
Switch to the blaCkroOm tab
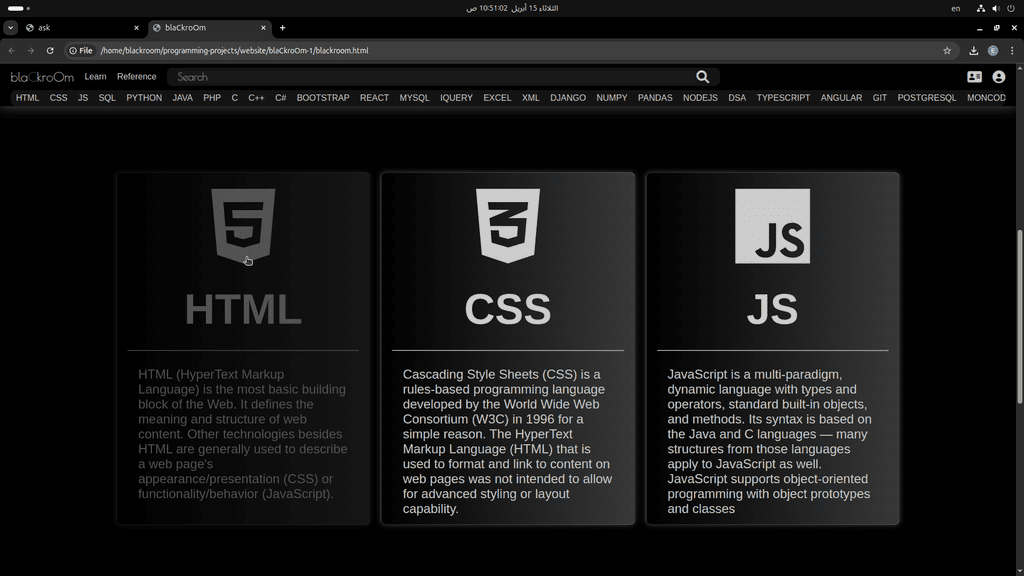click(x=209, y=27)
